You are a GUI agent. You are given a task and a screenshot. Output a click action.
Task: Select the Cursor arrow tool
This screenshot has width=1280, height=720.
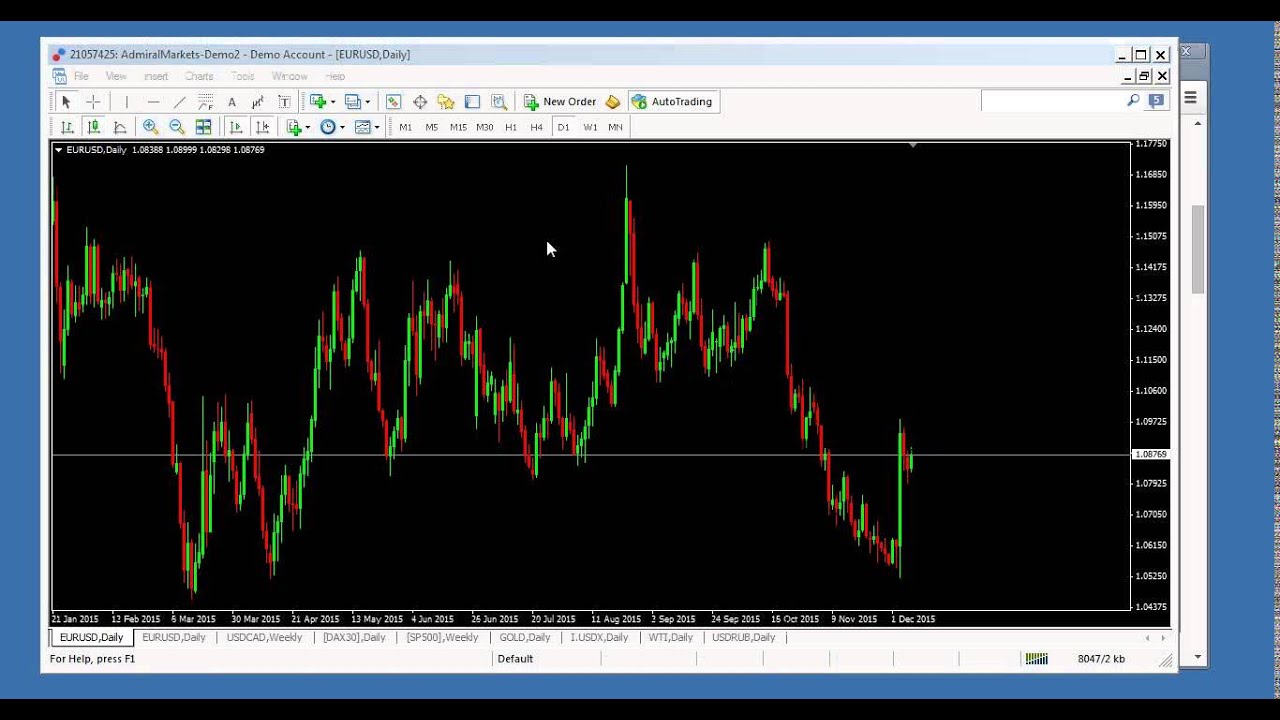coord(66,102)
